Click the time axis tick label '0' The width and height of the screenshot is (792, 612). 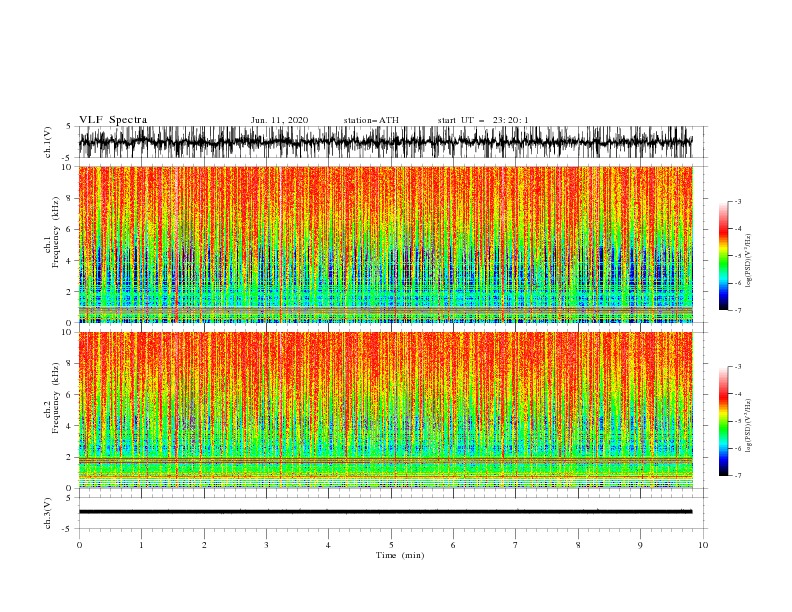(79, 545)
